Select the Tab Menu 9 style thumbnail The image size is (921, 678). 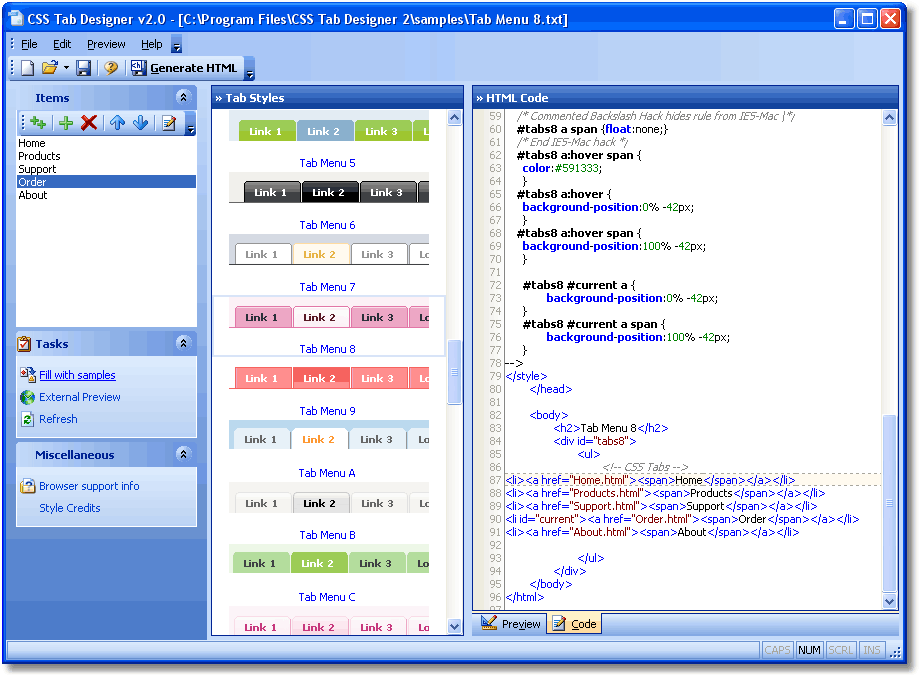pos(329,379)
